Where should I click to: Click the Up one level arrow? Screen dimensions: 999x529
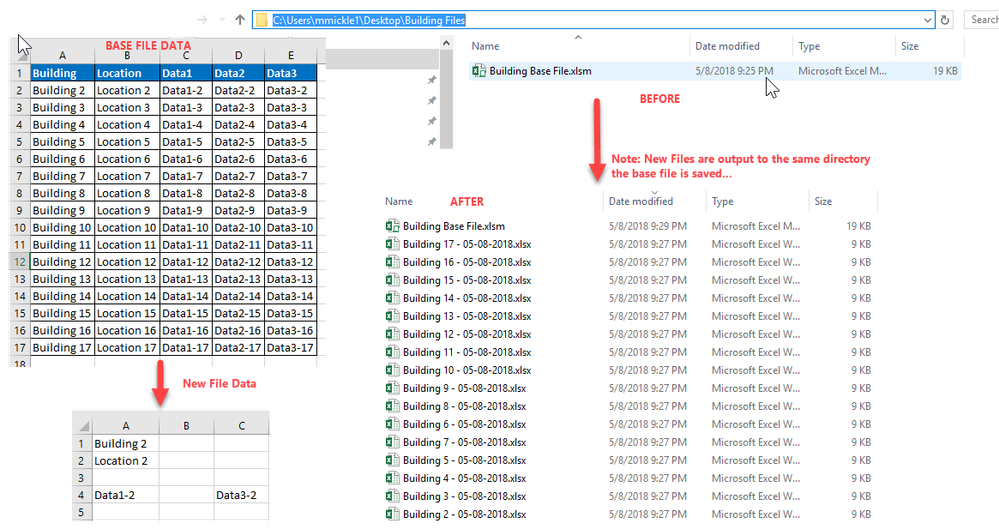[240, 20]
